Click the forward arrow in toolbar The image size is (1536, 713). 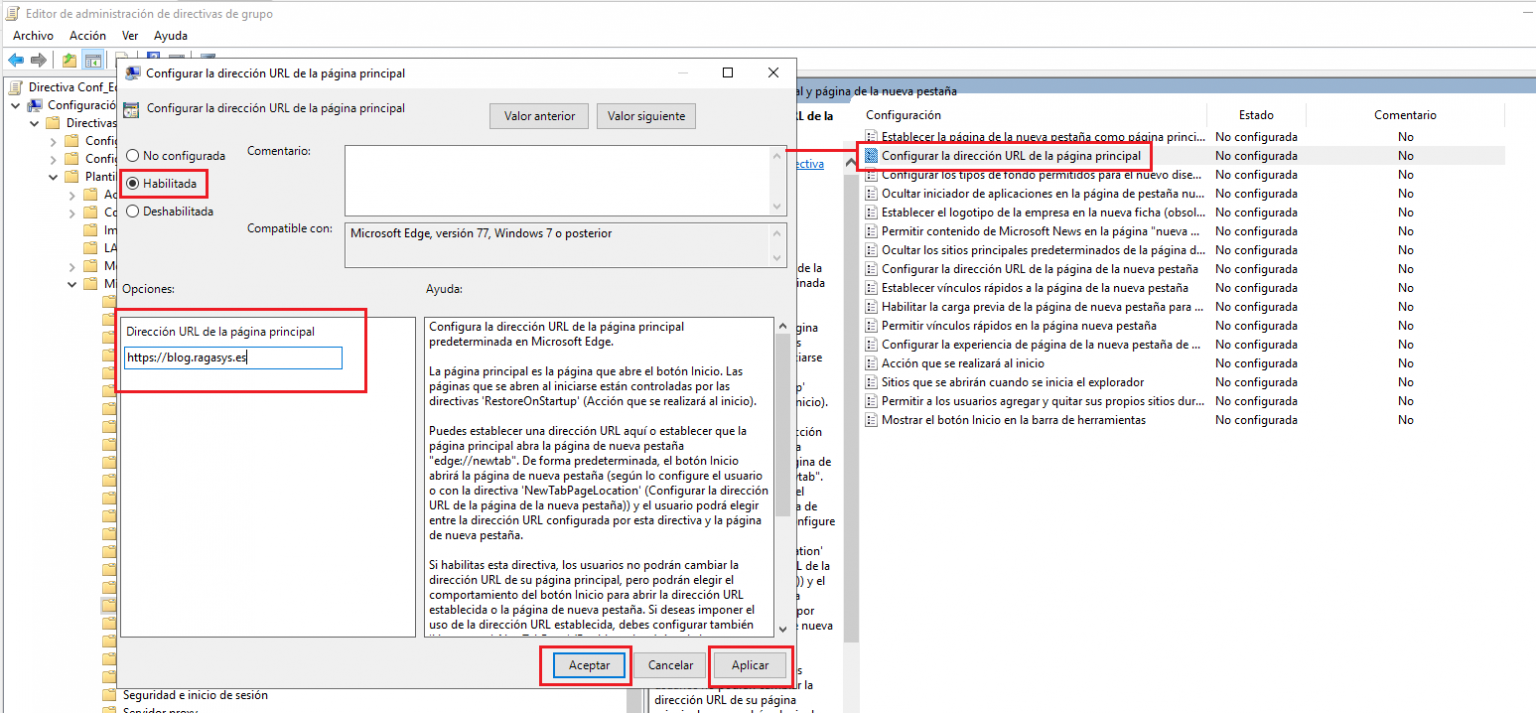(40, 59)
